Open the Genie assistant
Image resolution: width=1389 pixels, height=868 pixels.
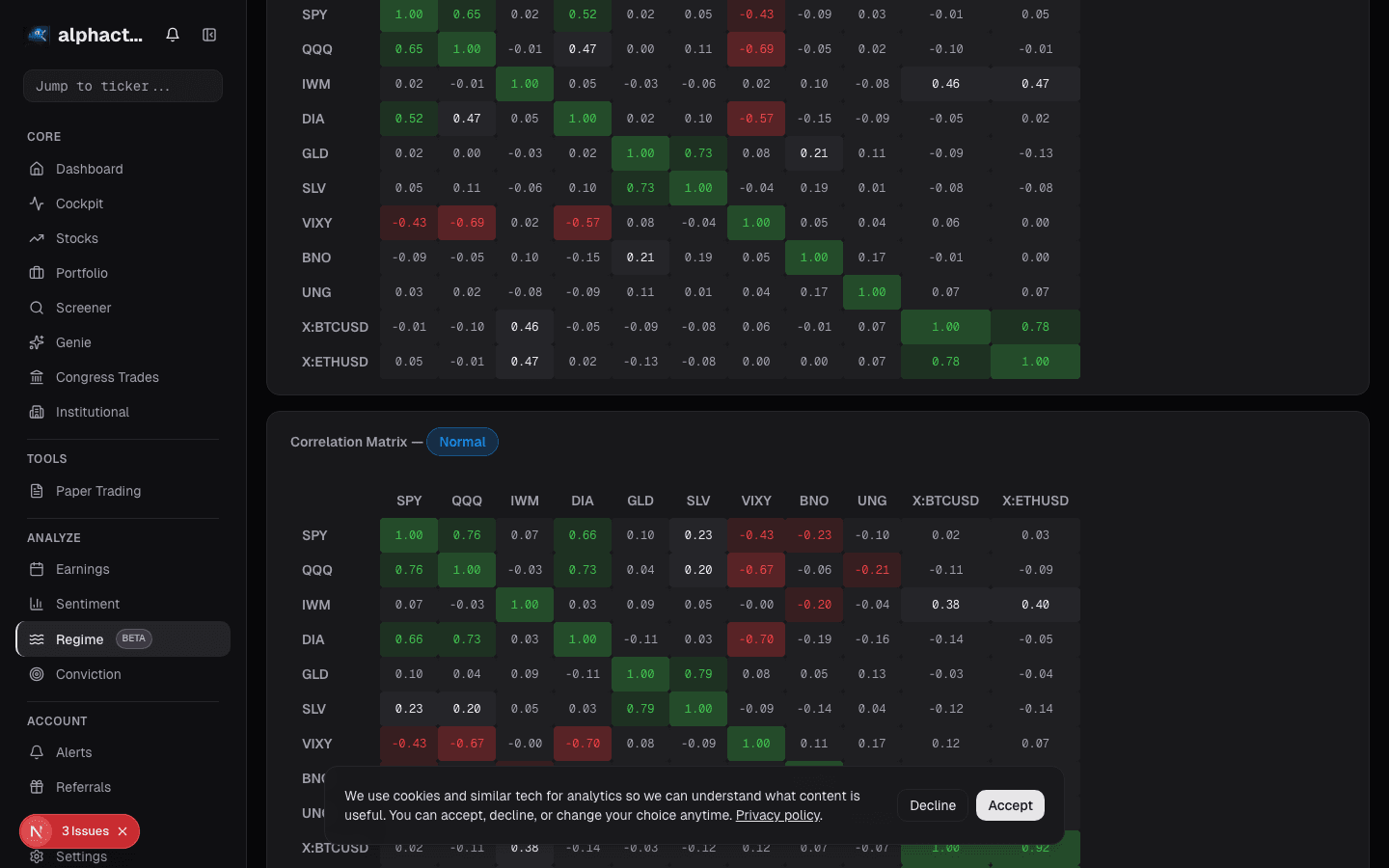click(73, 342)
